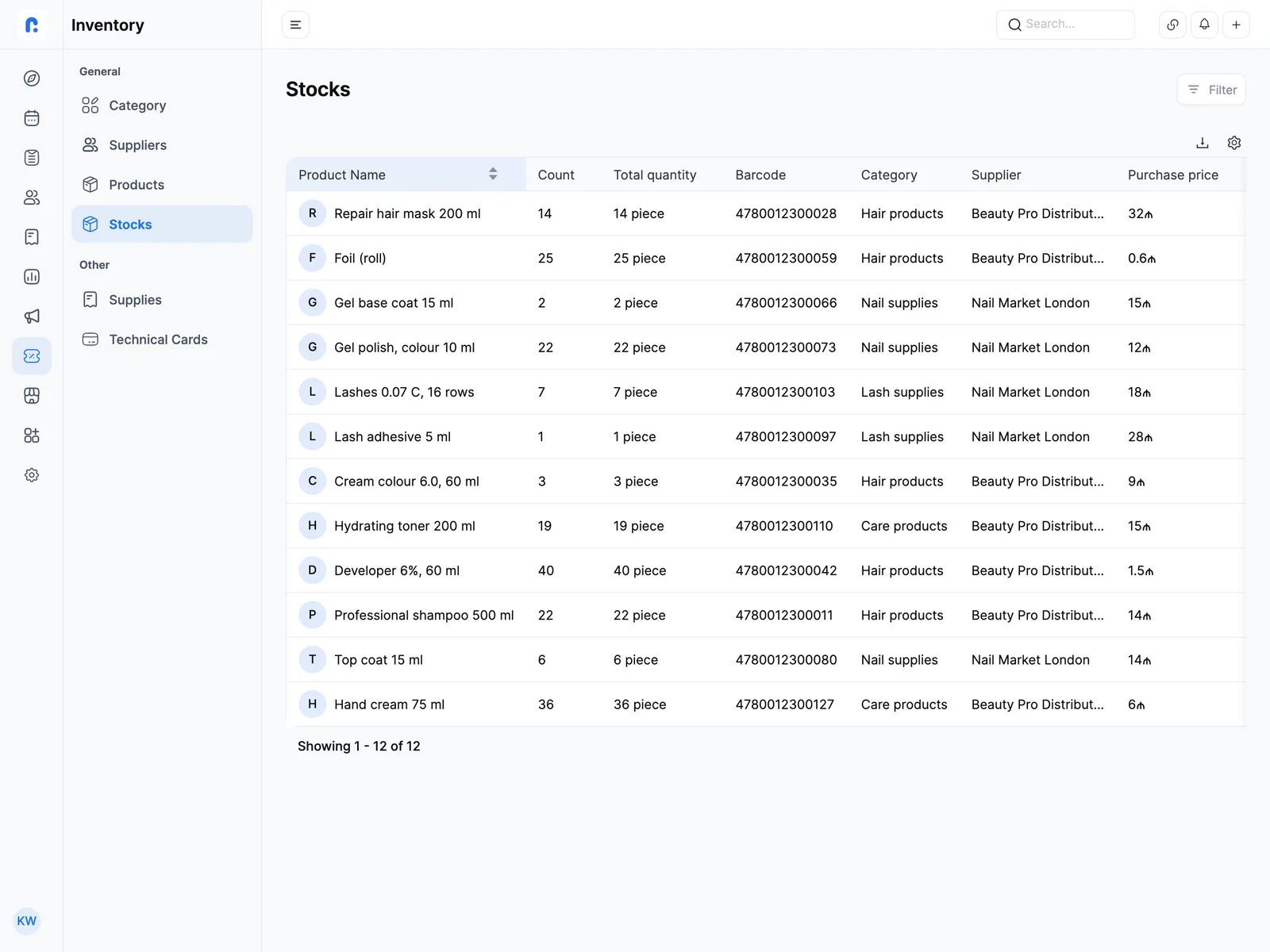Click the notifications bell icon
This screenshot has height=952, width=1270.
pyautogui.click(x=1204, y=25)
